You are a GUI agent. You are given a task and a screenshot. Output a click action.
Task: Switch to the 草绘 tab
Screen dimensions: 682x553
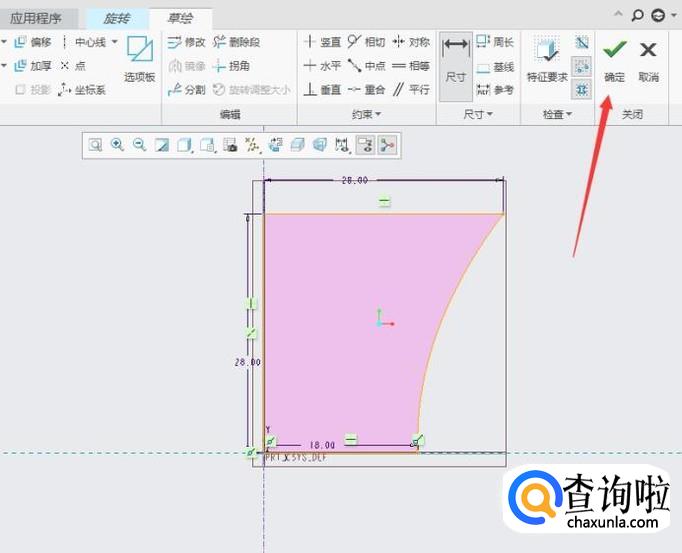click(x=180, y=19)
